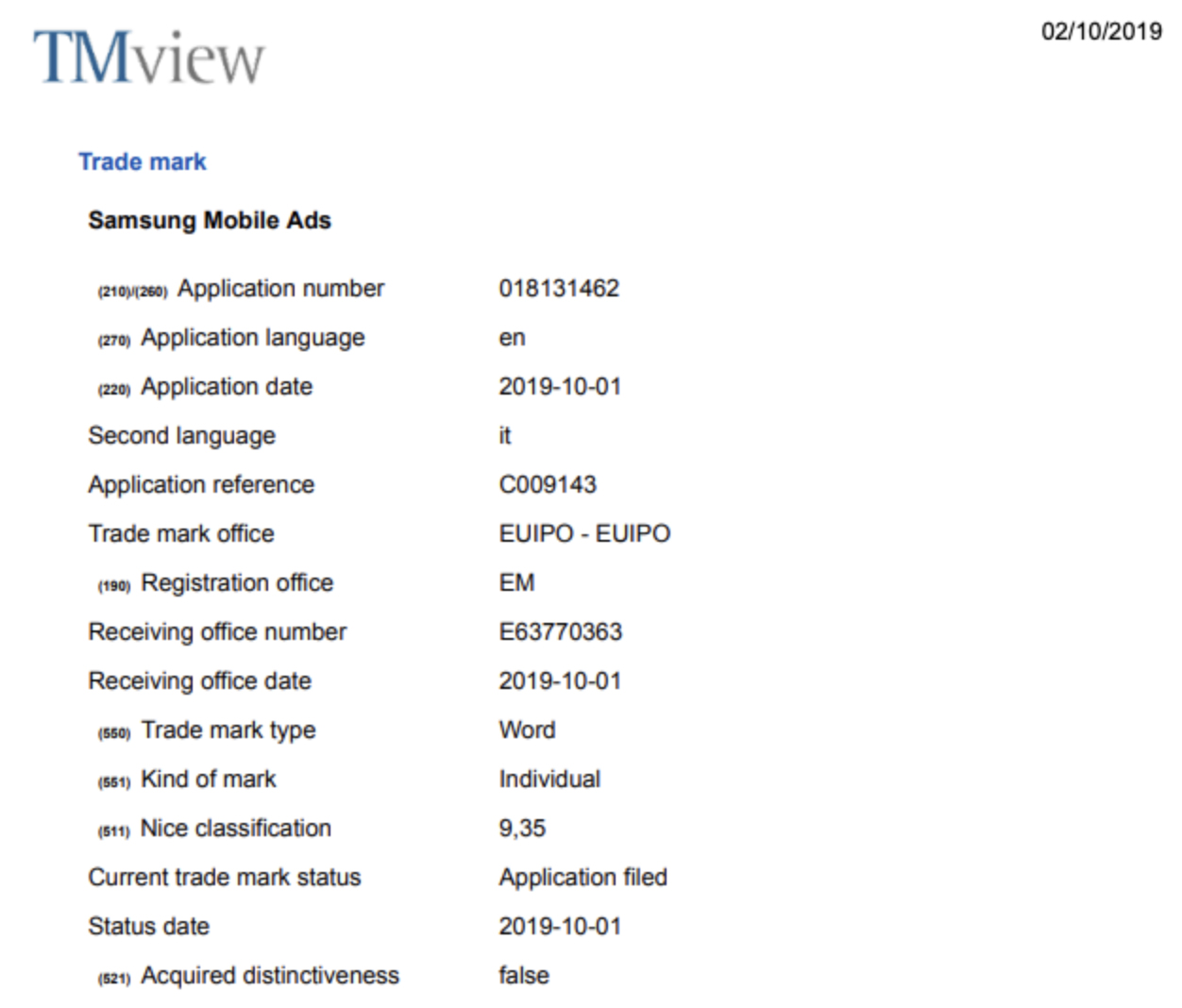1182x1008 pixels.
Task: Click the Receiving office date value
Action: tap(560, 680)
